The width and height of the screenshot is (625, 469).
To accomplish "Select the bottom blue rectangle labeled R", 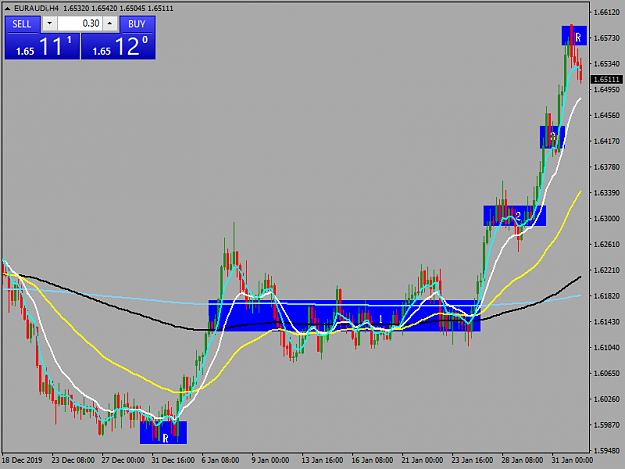I will (x=163, y=433).
